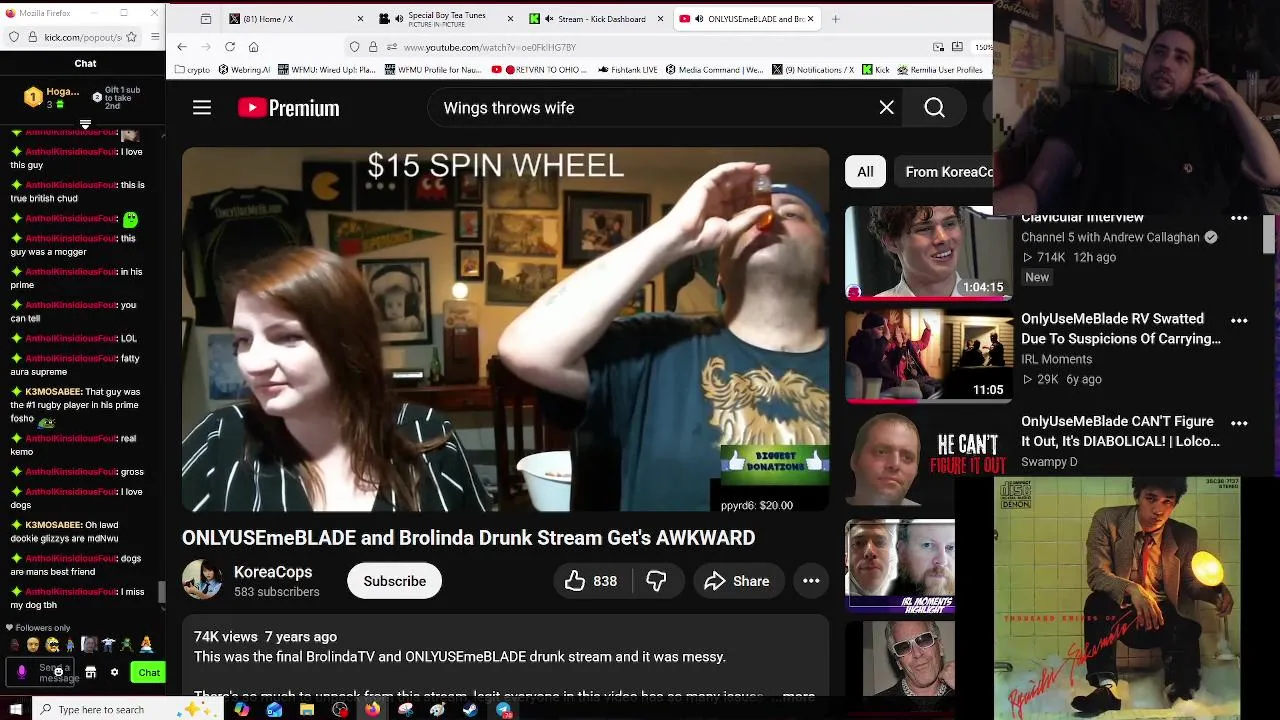Open the crypto bookmarks folder

tap(193, 70)
